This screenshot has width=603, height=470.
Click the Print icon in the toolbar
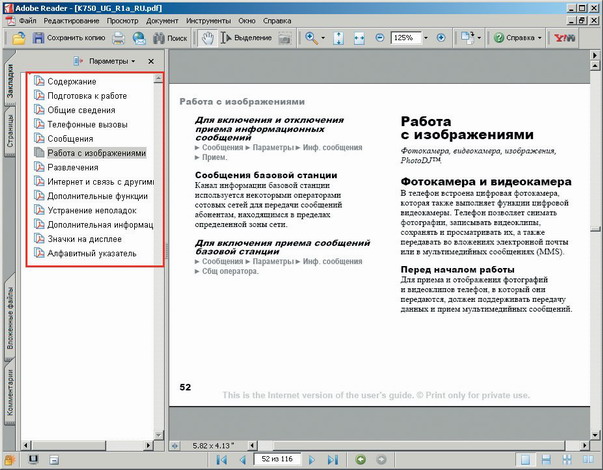pos(118,38)
